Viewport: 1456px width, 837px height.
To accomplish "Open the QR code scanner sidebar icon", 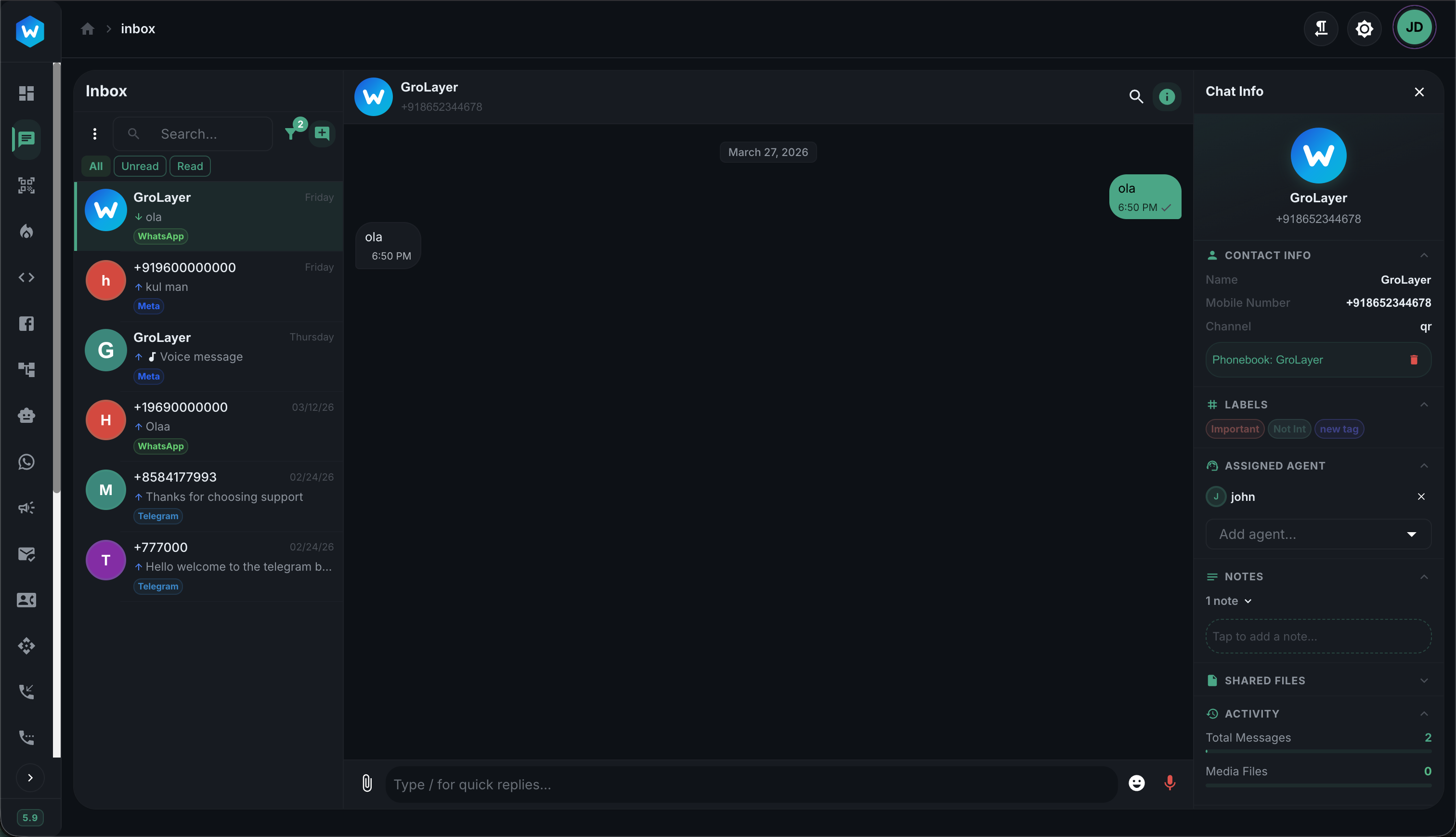I will pos(26,185).
